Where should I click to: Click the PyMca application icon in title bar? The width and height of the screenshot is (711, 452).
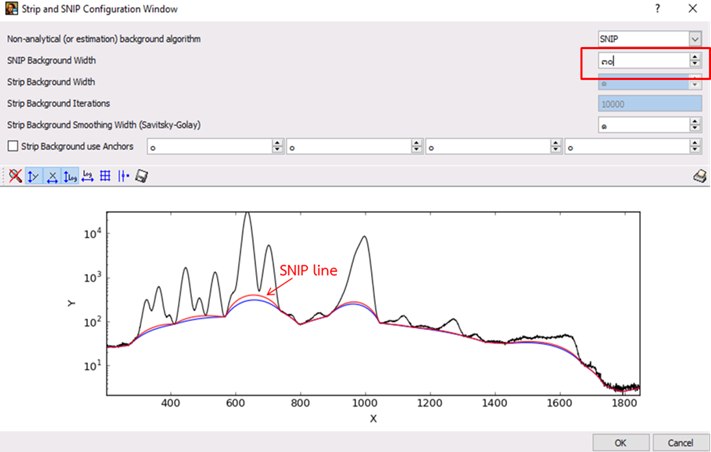pos(11,9)
